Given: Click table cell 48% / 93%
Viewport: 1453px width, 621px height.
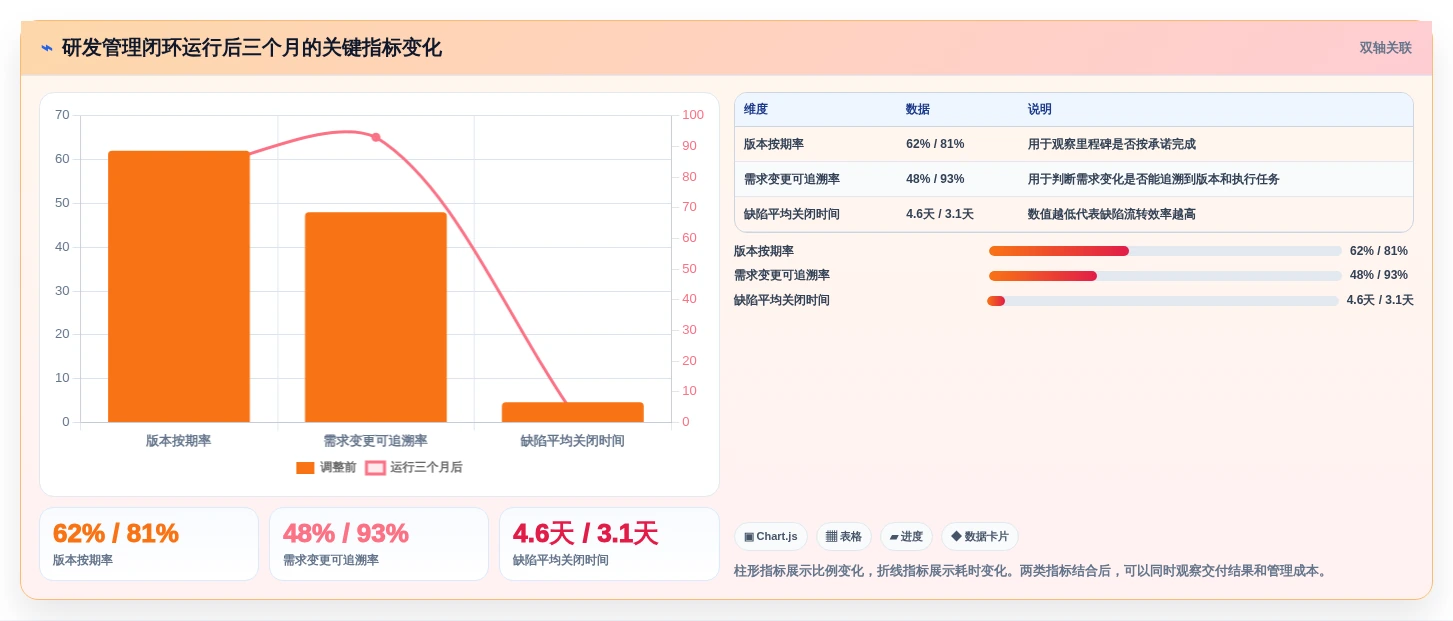Looking at the screenshot, I should [x=935, y=179].
